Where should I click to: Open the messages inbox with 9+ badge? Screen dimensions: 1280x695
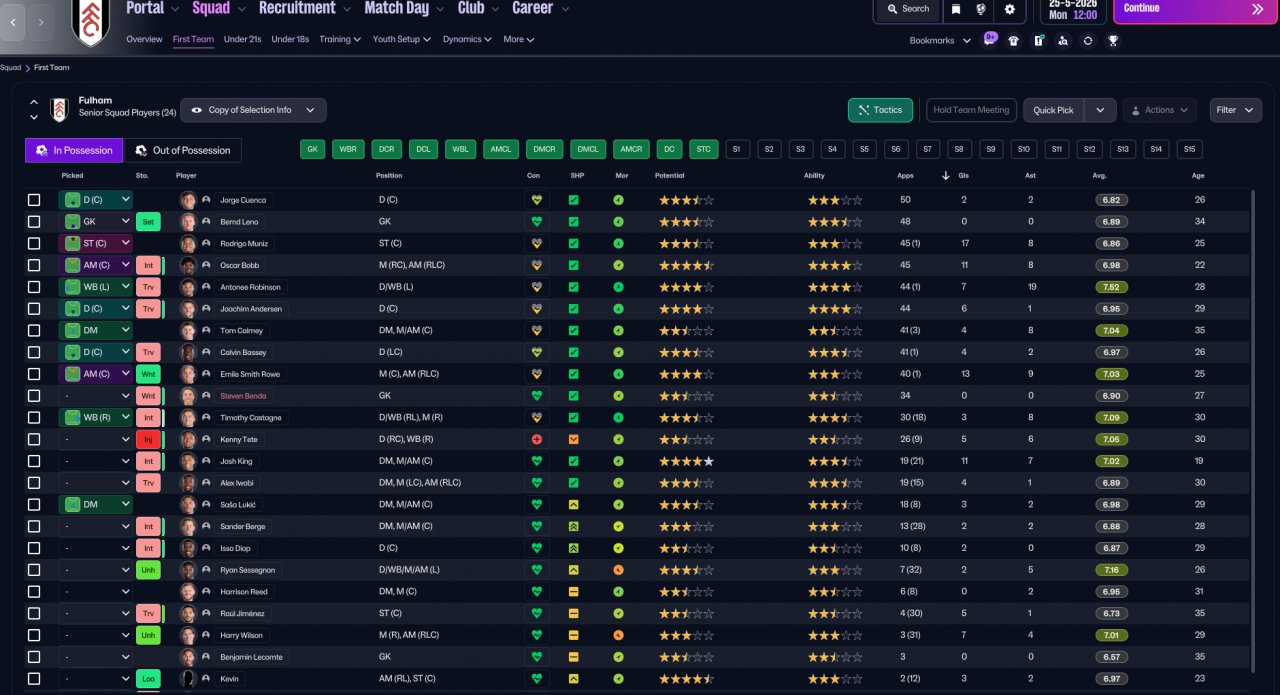989,41
